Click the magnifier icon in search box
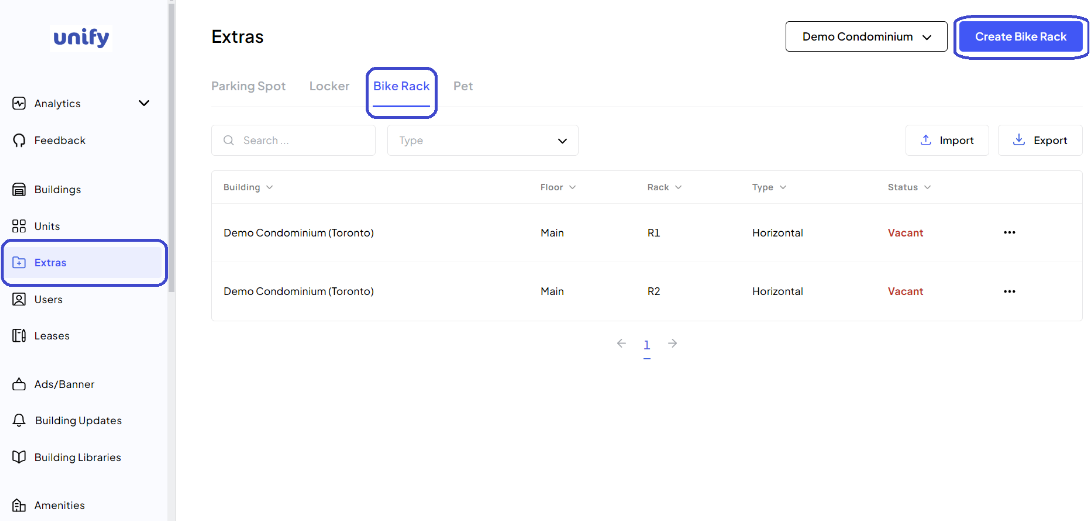 pyautogui.click(x=228, y=141)
